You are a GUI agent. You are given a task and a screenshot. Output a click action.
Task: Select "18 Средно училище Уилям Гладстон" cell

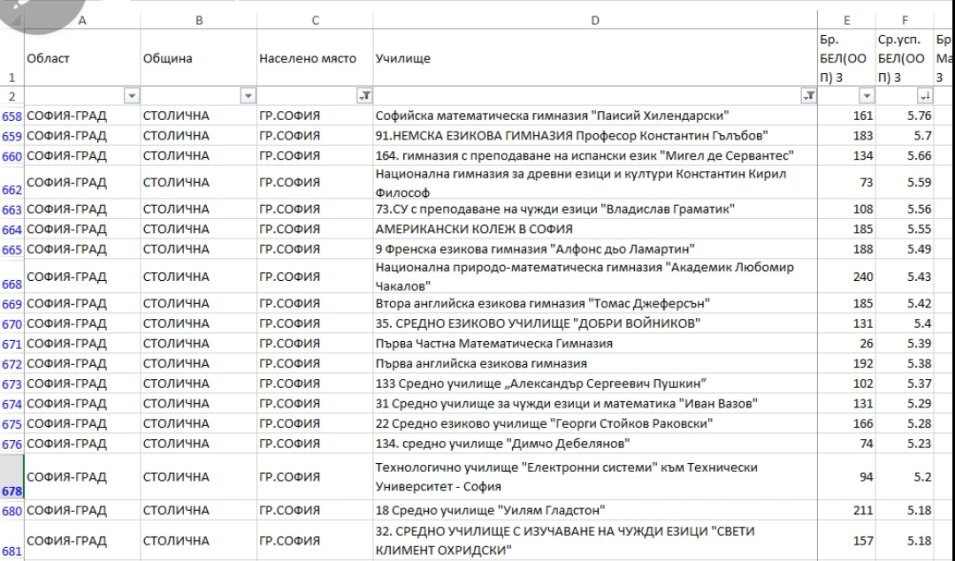595,512
